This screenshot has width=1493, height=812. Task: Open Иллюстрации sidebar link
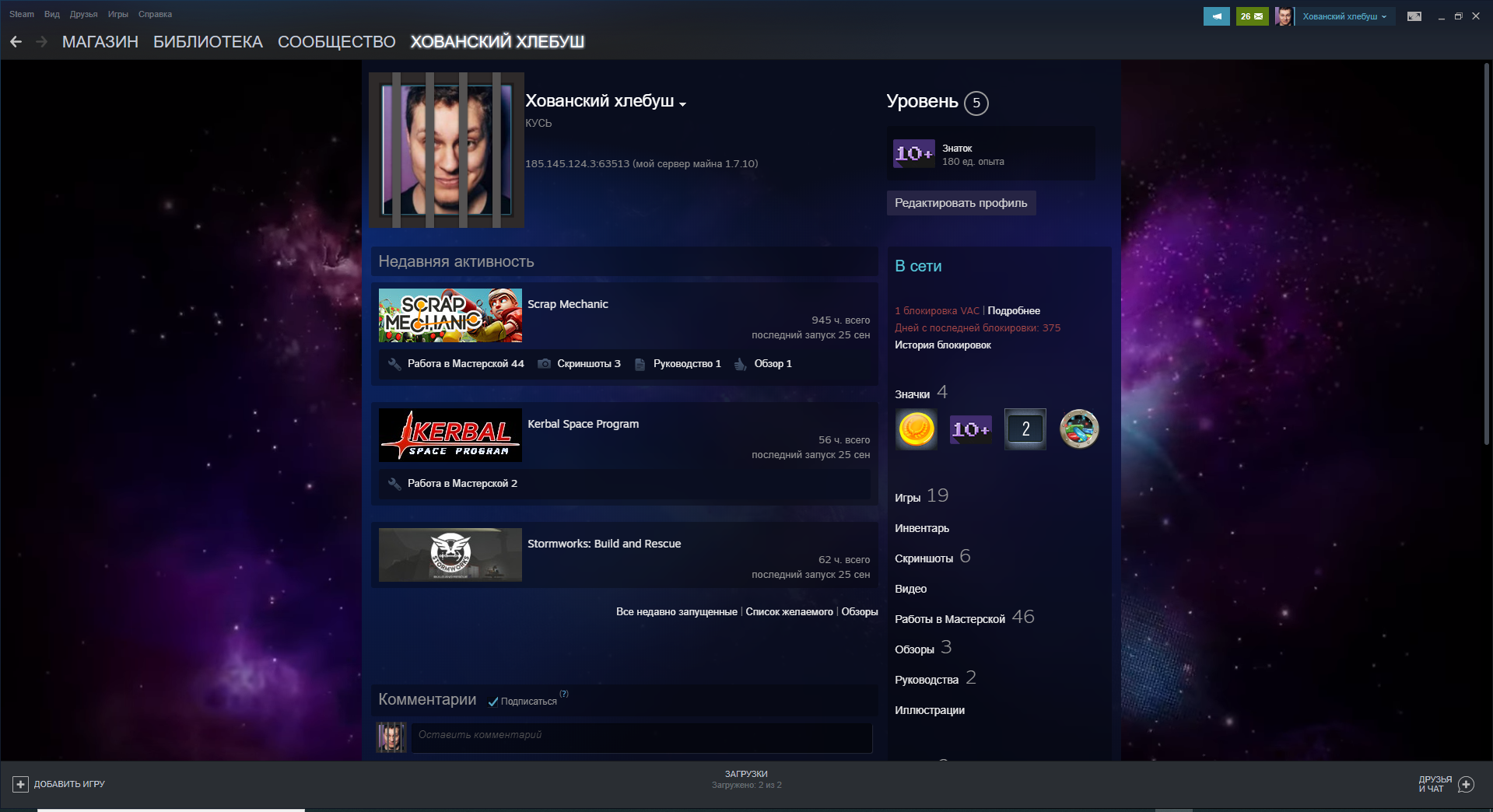point(930,710)
